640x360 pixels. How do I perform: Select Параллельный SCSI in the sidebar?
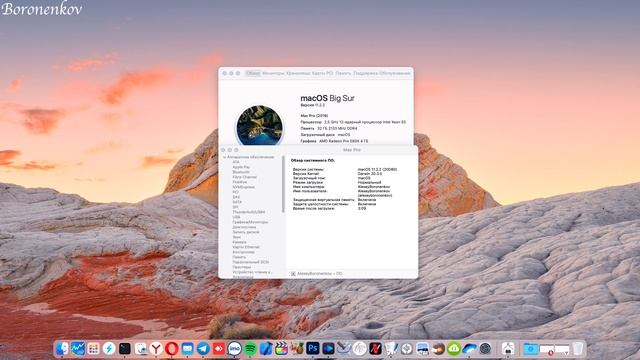(251, 262)
